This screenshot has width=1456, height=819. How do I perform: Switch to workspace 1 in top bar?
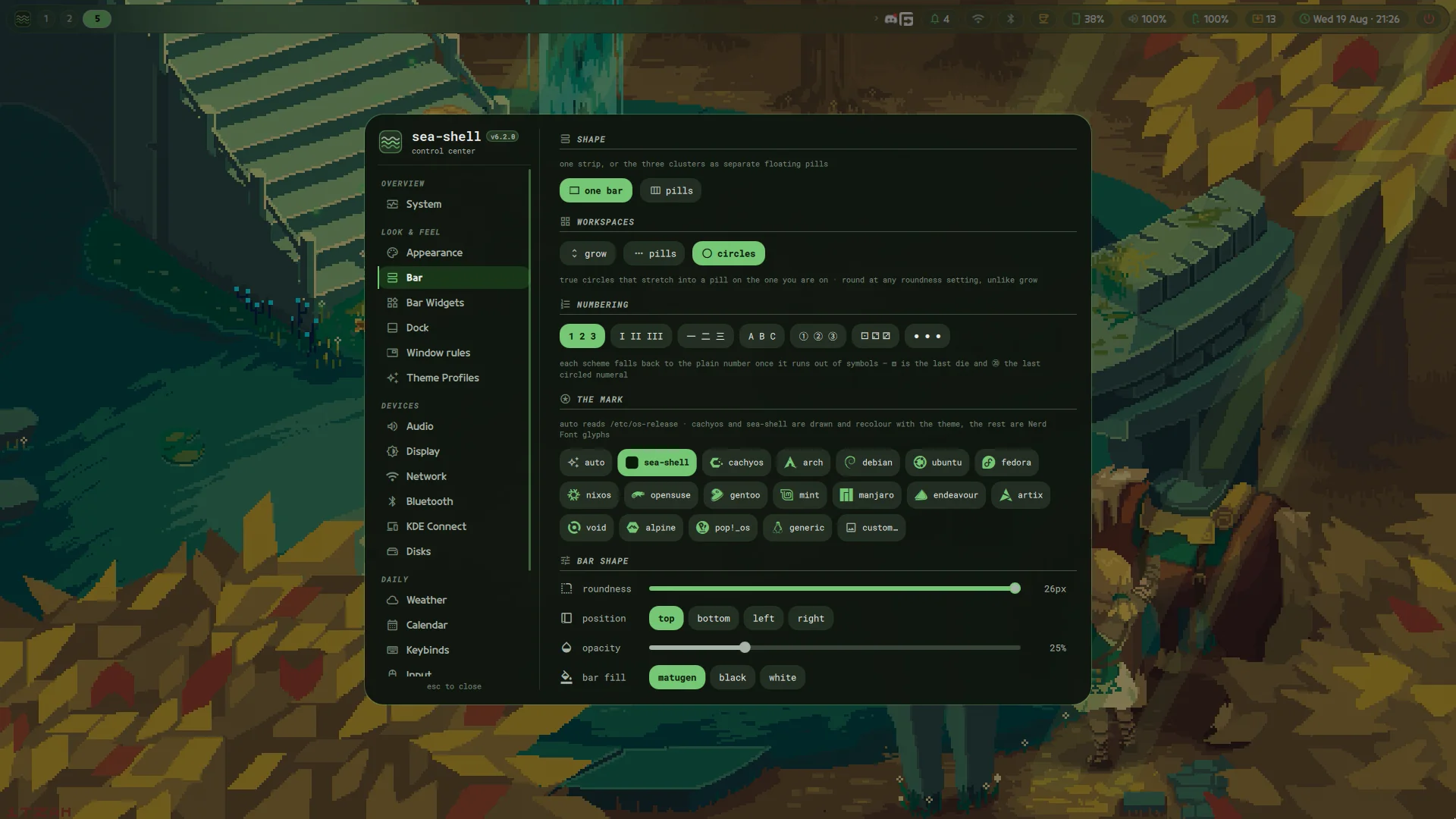tap(46, 19)
